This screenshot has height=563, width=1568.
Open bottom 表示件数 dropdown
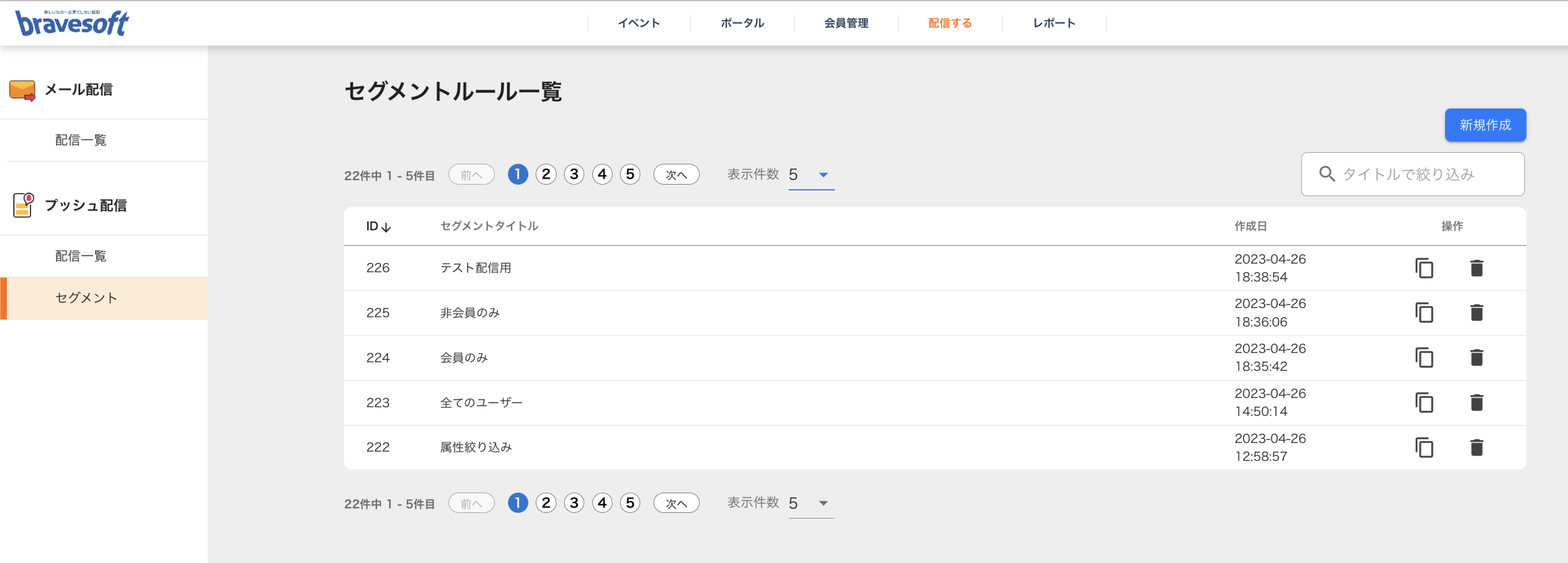(811, 503)
